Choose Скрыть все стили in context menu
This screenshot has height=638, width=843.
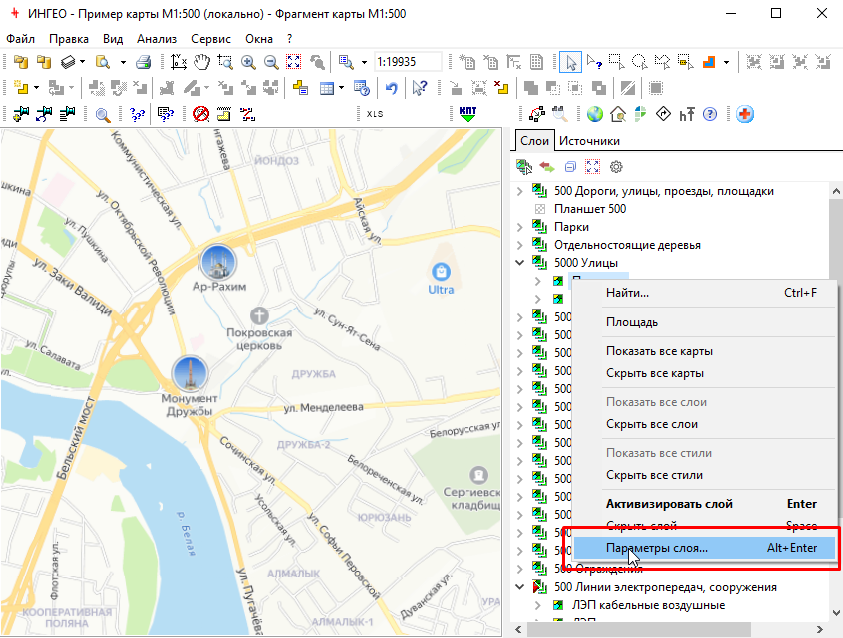(x=704, y=475)
